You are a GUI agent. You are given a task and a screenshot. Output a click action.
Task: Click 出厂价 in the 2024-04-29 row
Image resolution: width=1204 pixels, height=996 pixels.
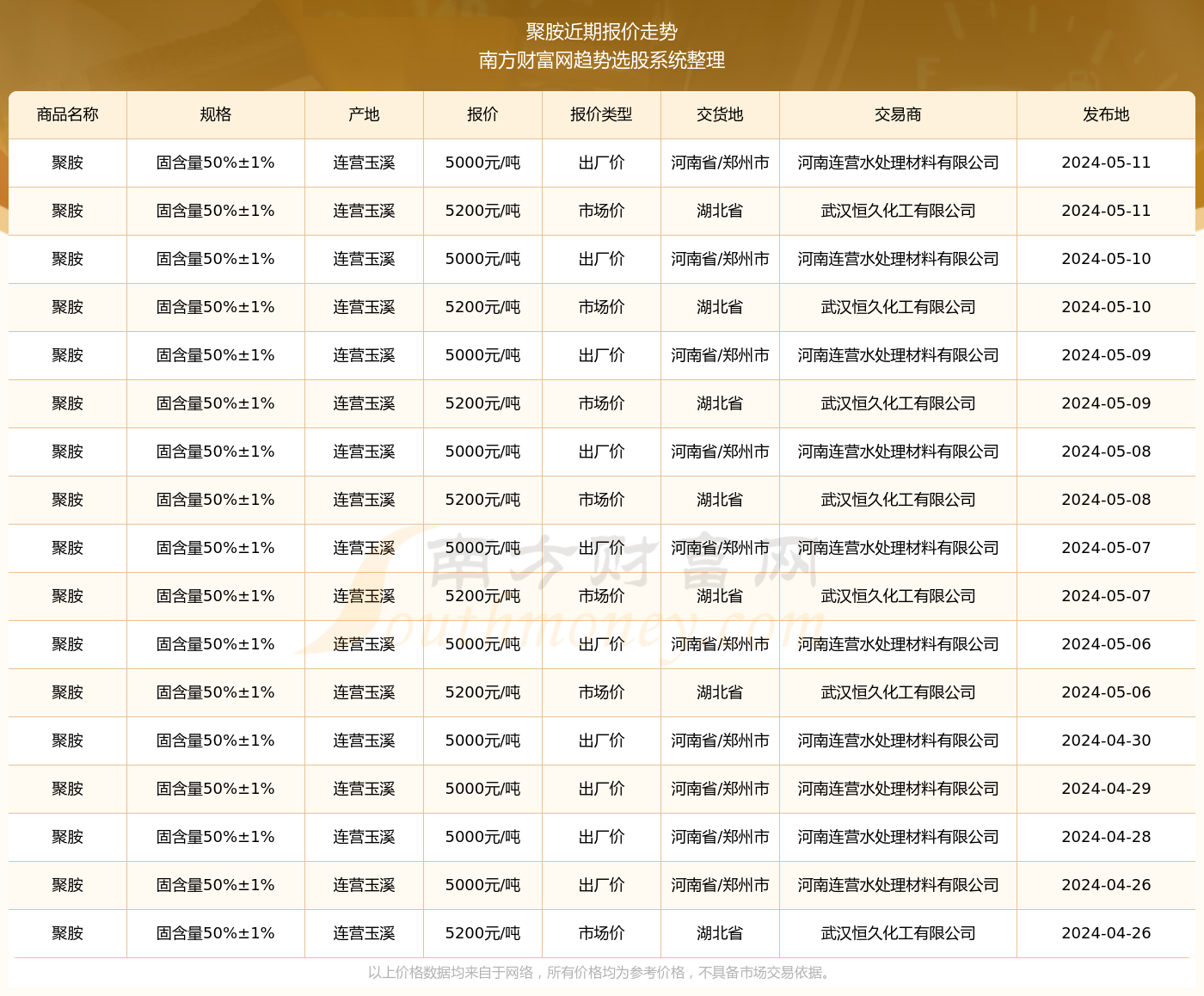[601, 789]
